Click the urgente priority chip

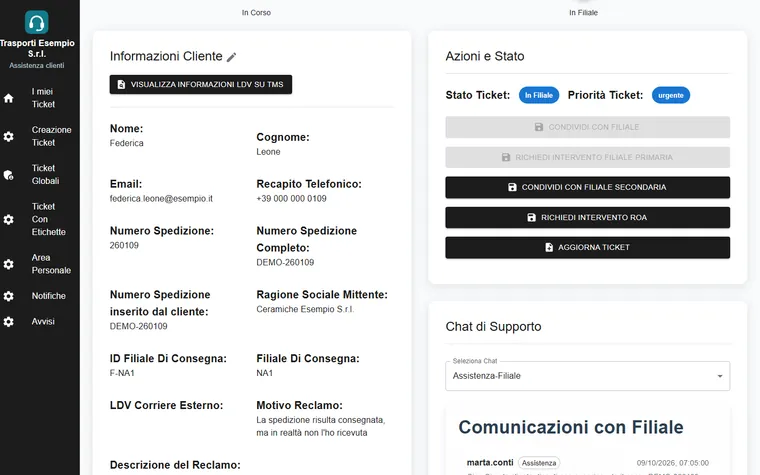point(671,95)
